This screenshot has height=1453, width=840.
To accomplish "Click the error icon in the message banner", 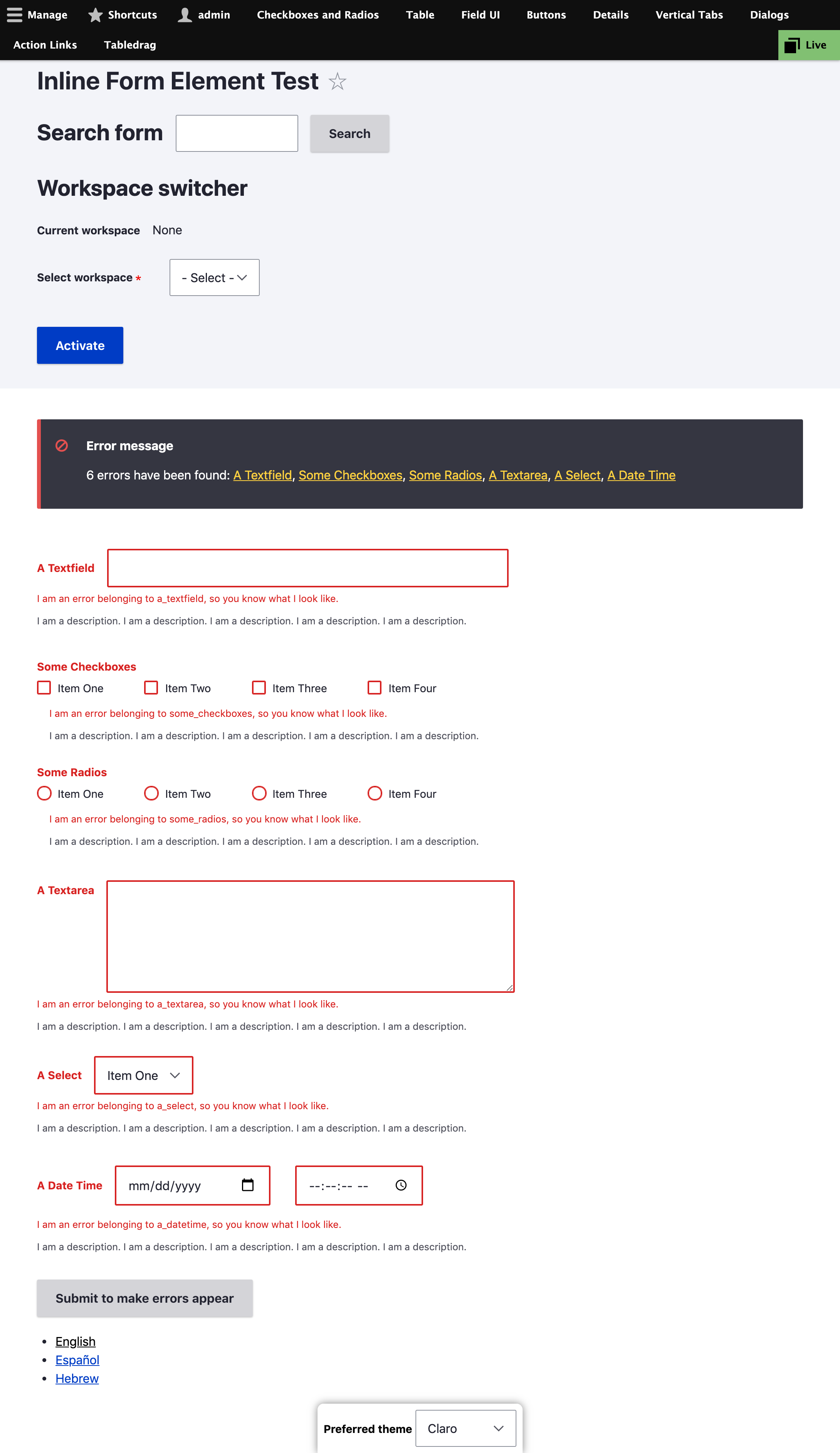I will click(x=62, y=445).
